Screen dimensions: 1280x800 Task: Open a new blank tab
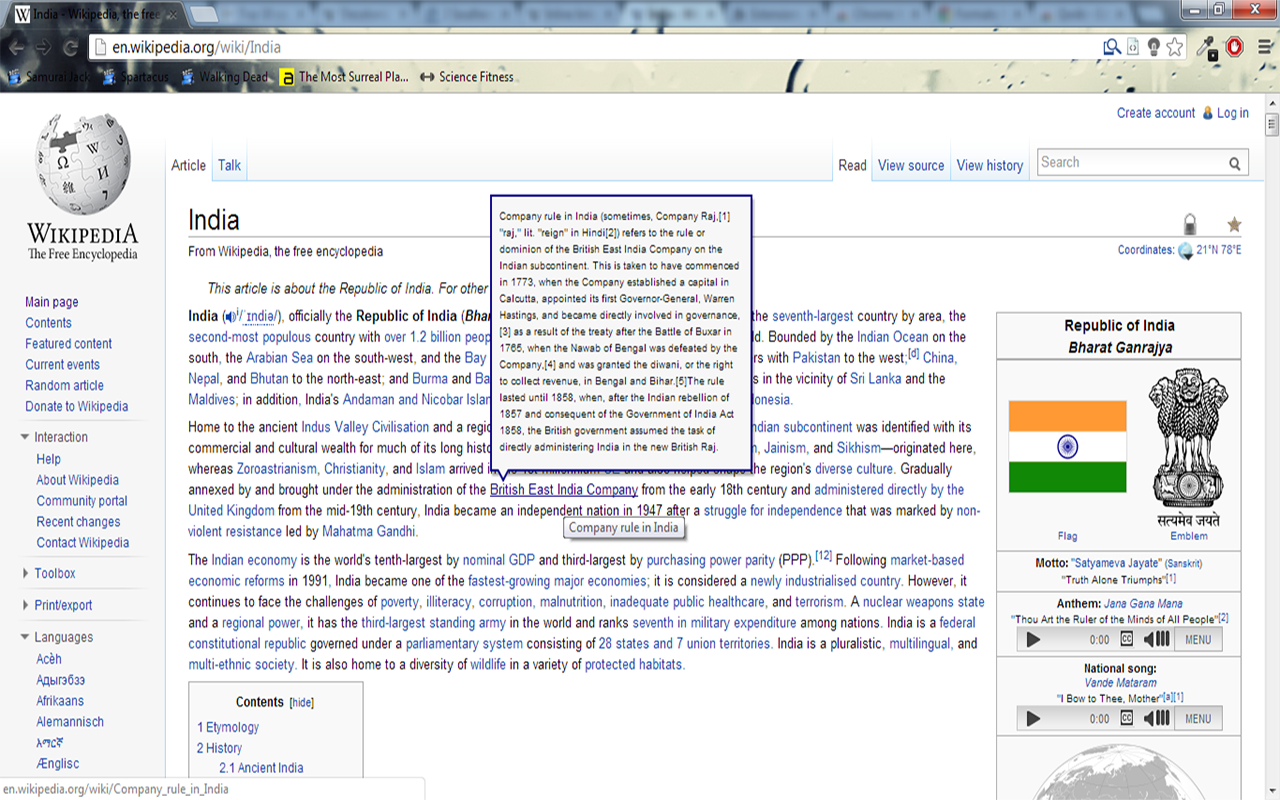point(203,15)
